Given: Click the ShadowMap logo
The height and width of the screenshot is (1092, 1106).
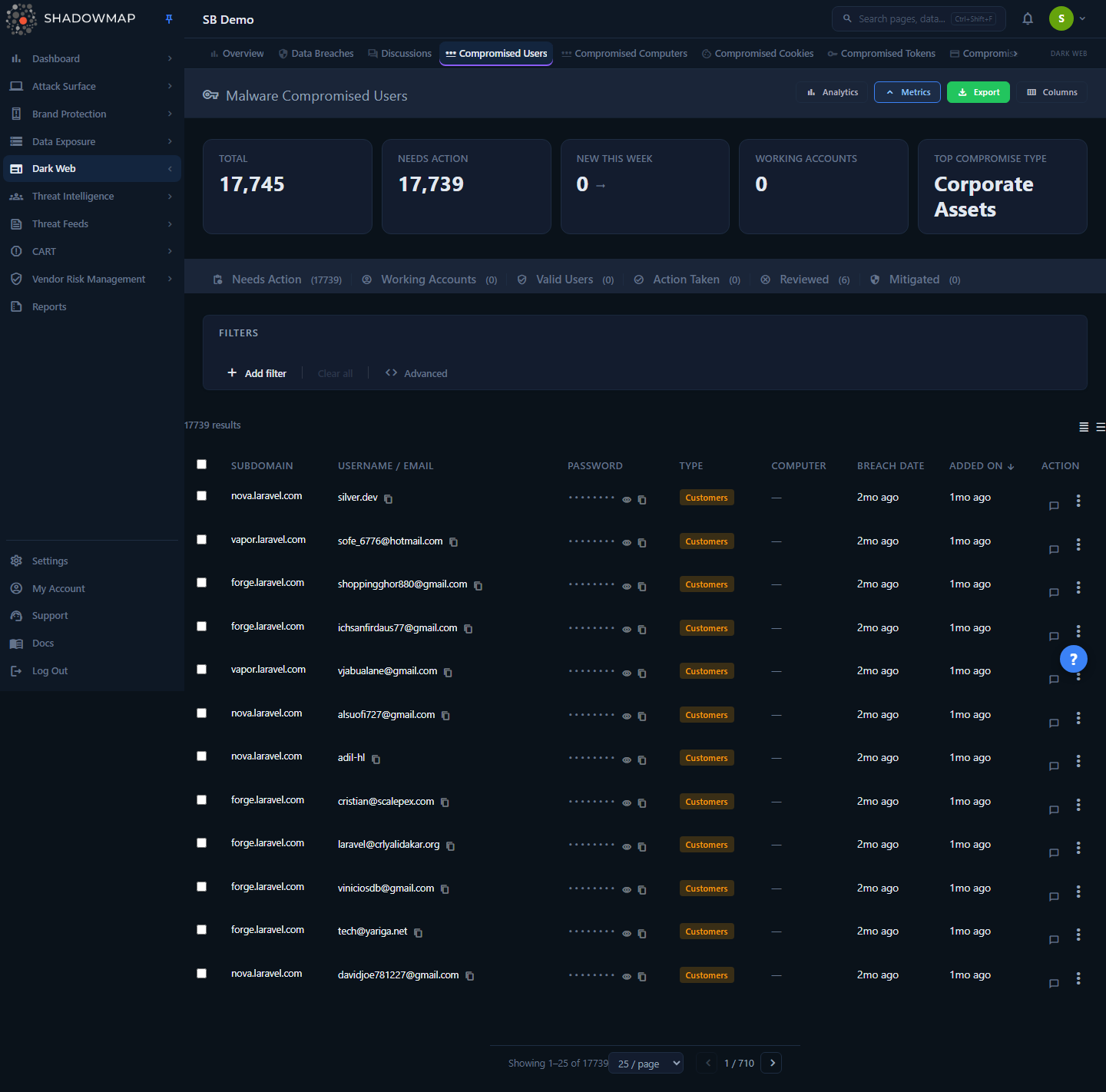Looking at the screenshot, I should 71,18.
